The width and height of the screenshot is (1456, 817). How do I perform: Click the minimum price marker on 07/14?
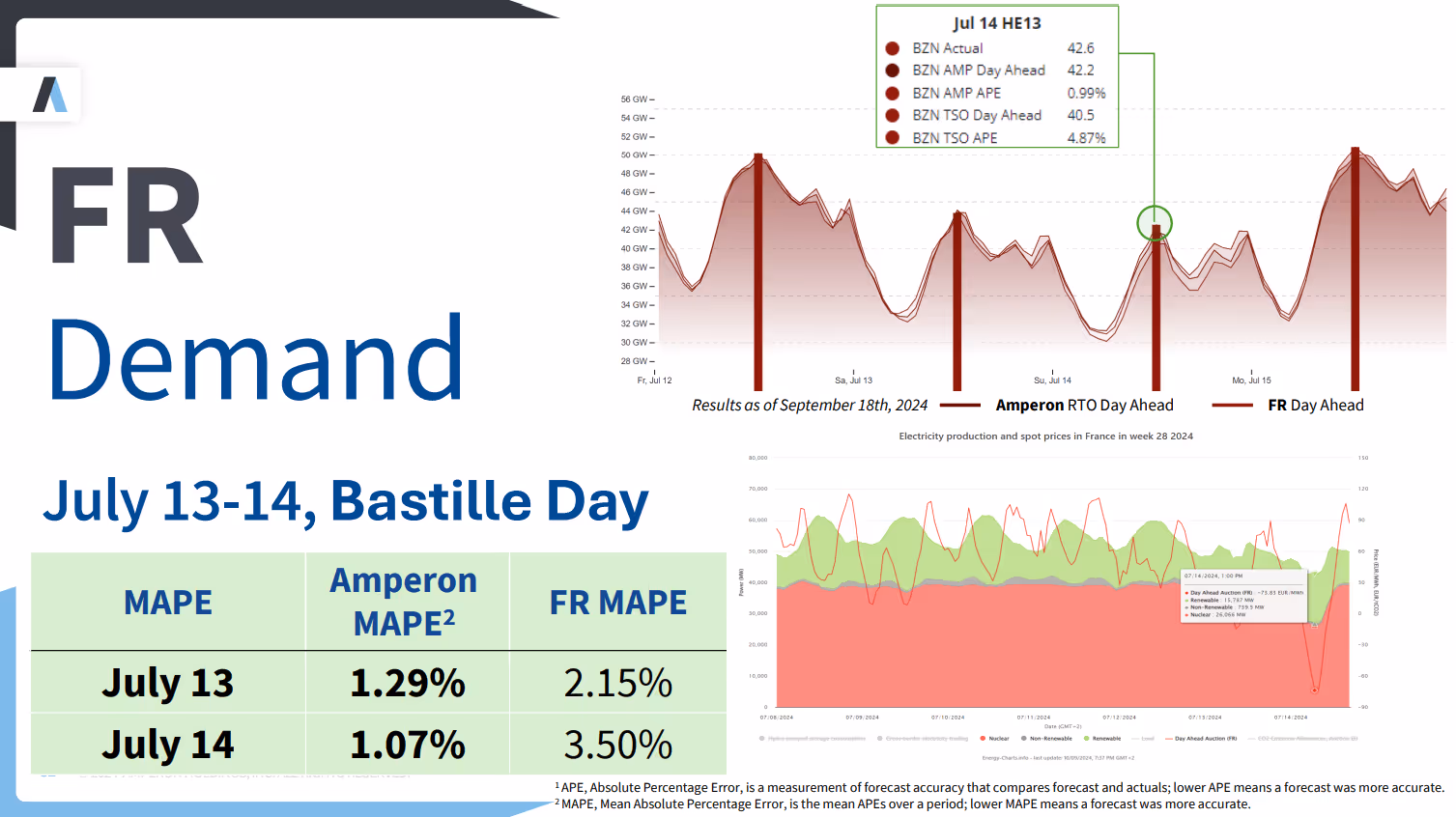(x=1315, y=690)
